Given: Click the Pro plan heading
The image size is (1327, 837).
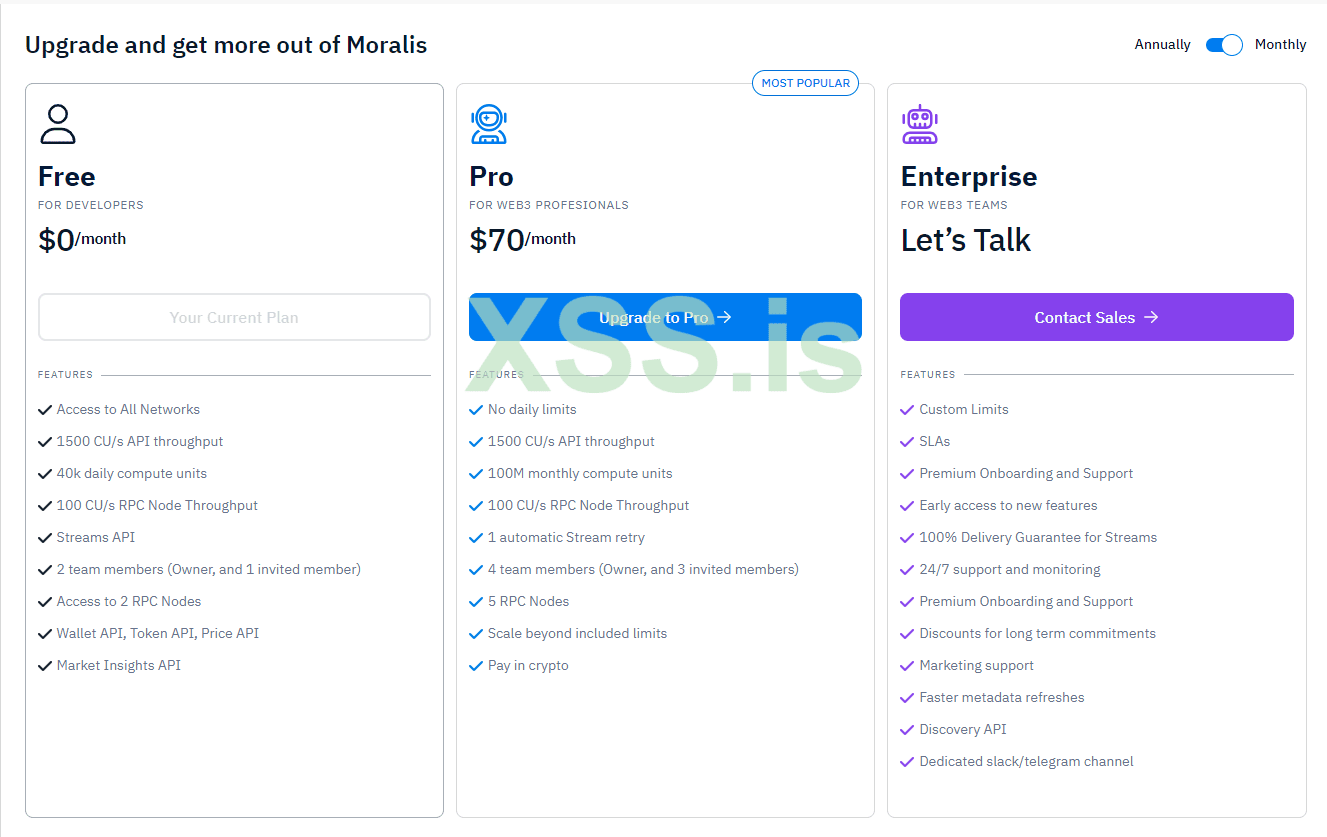Looking at the screenshot, I should pos(492,177).
